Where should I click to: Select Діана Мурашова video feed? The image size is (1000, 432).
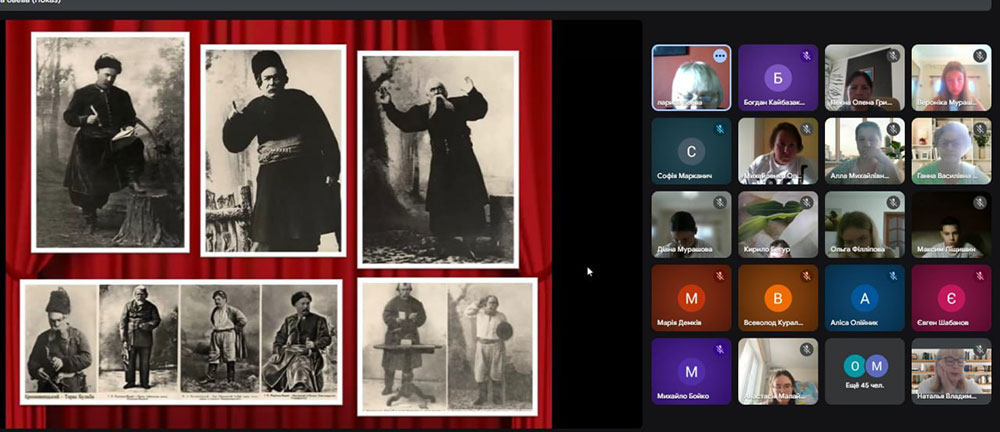[691, 225]
